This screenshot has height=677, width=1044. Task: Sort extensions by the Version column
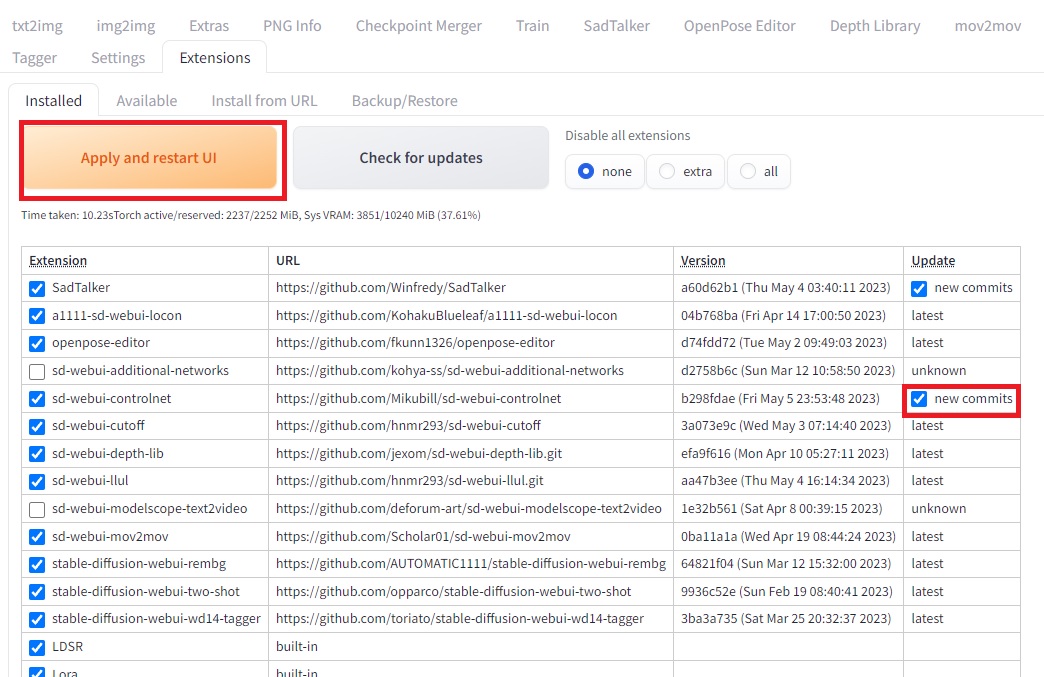[x=703, y=260]
